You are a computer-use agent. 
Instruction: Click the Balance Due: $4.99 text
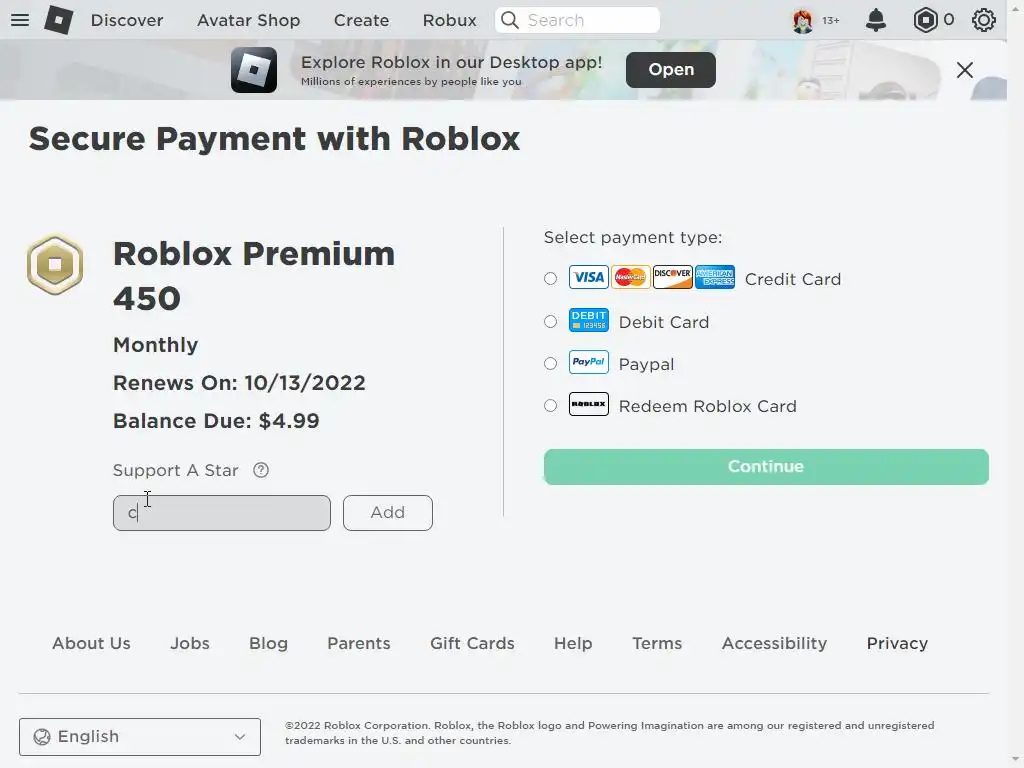pyautogui.click(x=216, y=421)
